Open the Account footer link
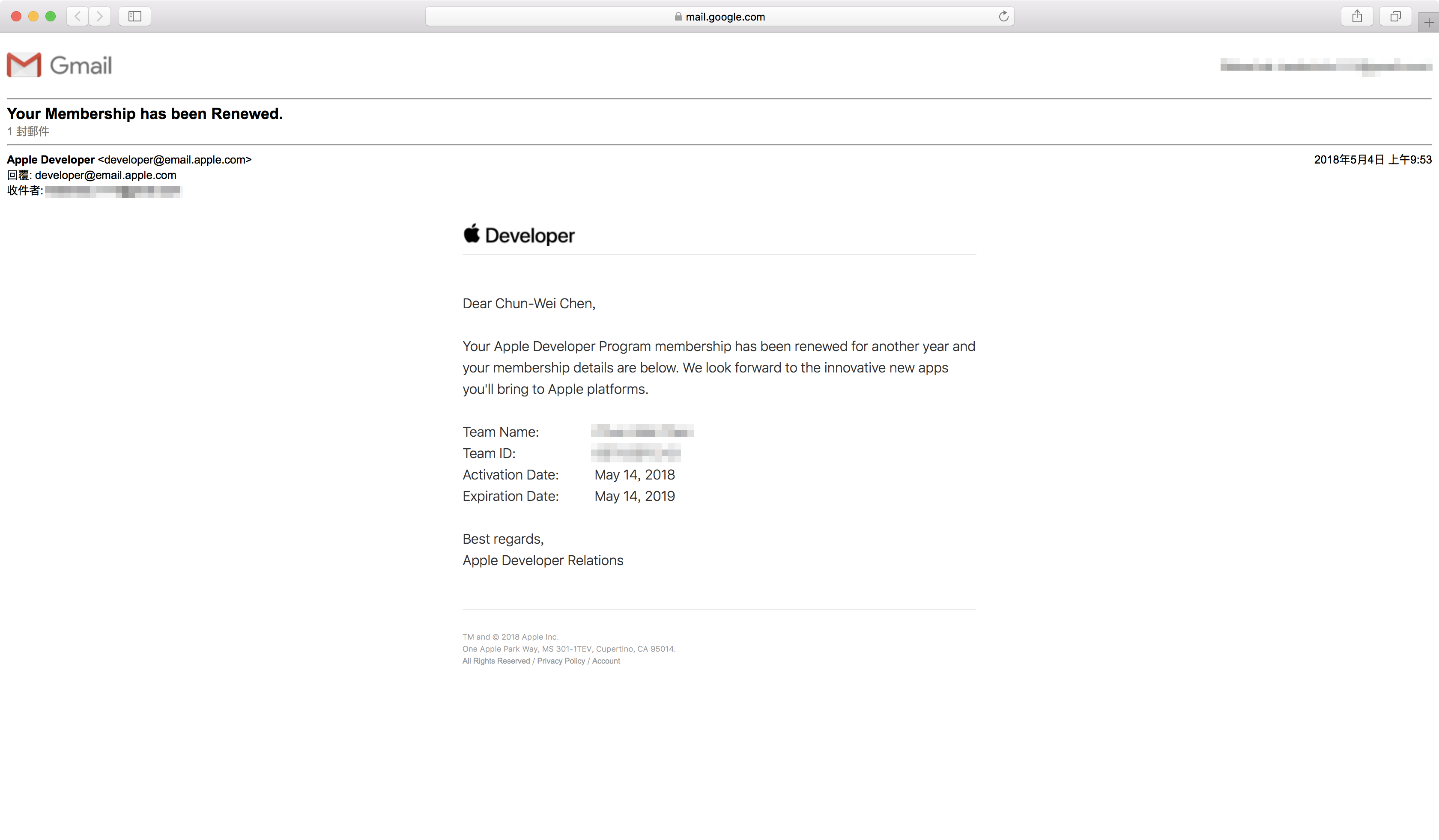Screen dimensions: 1439x840 click(606, 661)
